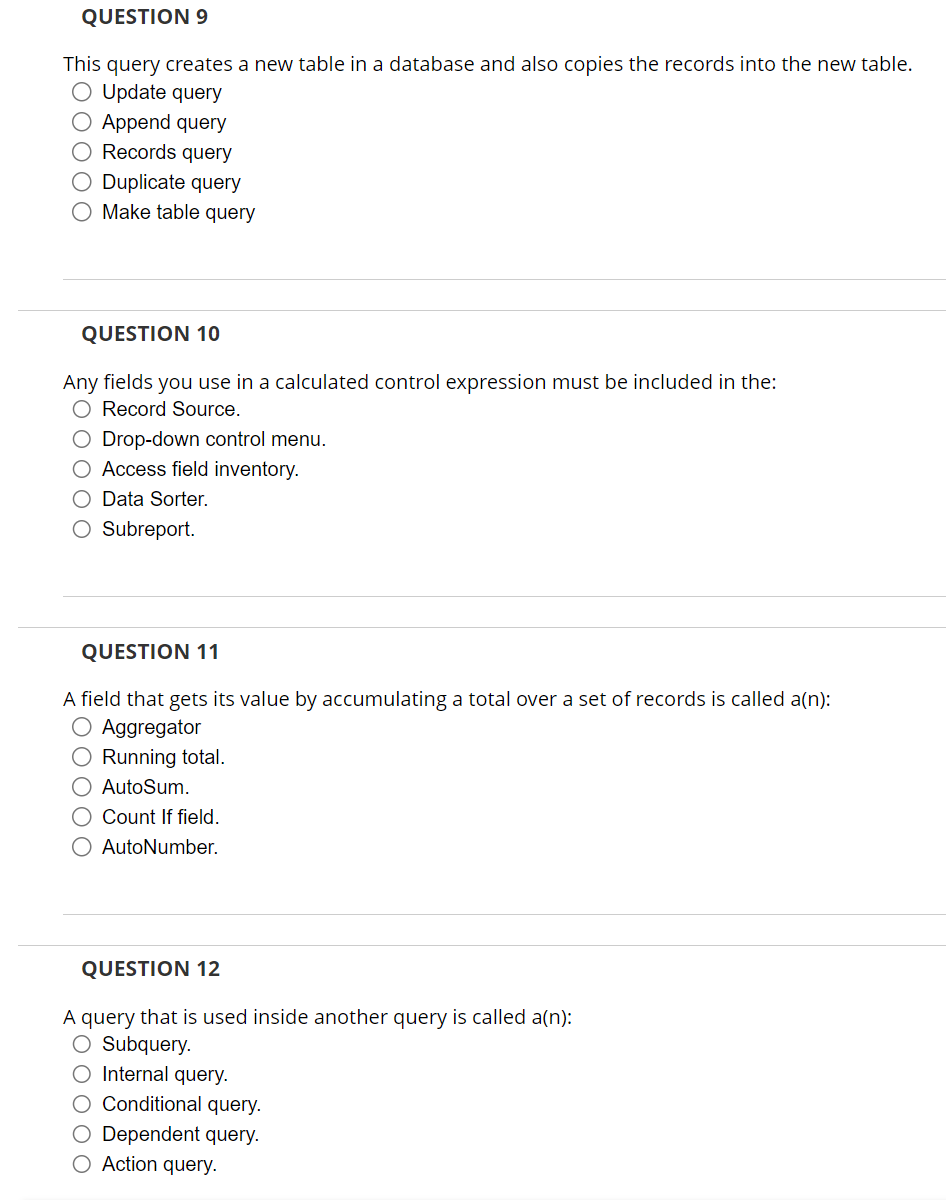
Task: Select the Make table query option
Action: click(x=81, y=211)
